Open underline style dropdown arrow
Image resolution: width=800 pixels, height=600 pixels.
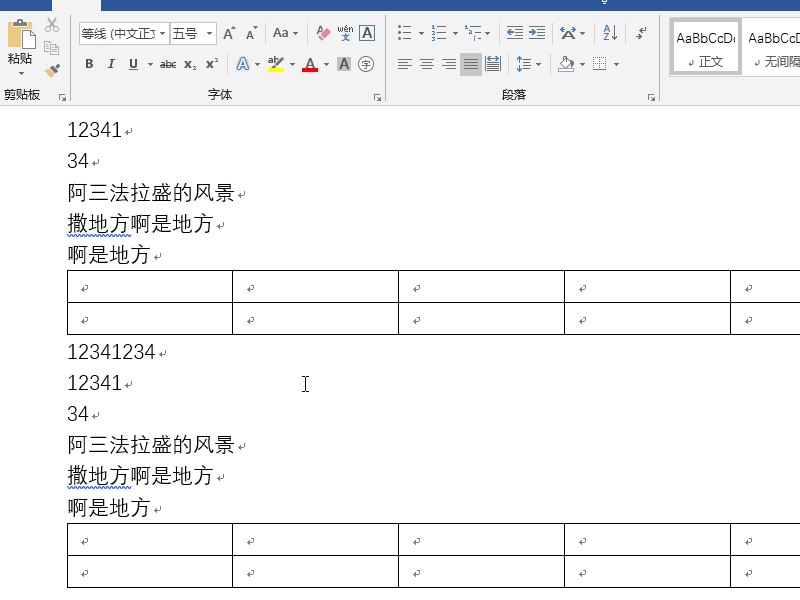[150, 64]
